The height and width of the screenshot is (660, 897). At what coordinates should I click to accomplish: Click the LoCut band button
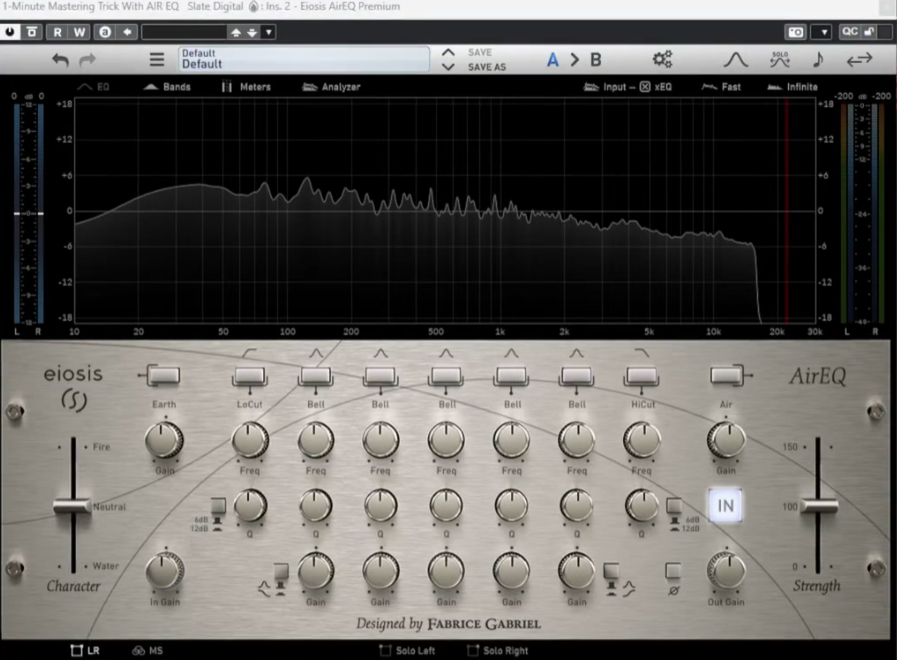point(249,375)
